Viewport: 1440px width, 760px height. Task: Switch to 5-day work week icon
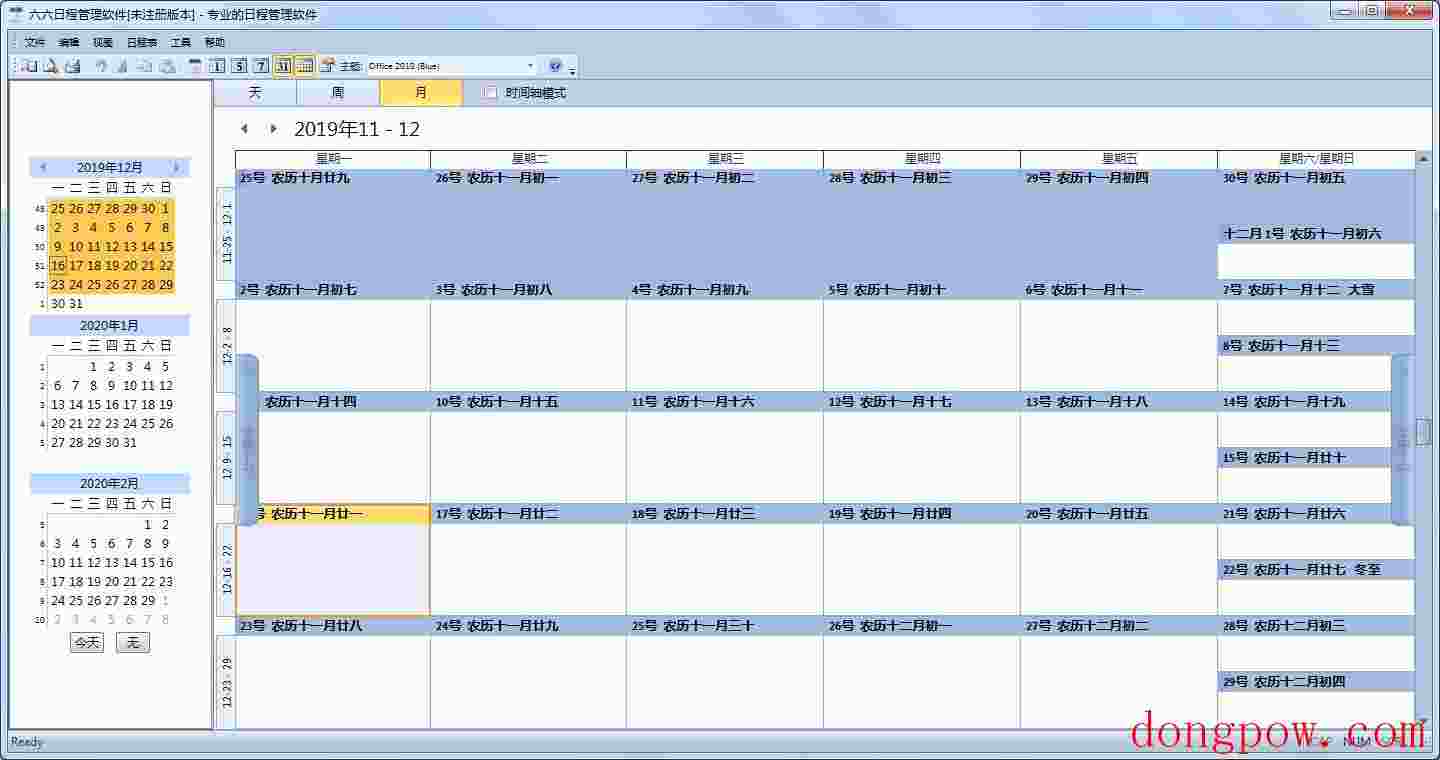(x=239, y=66)
